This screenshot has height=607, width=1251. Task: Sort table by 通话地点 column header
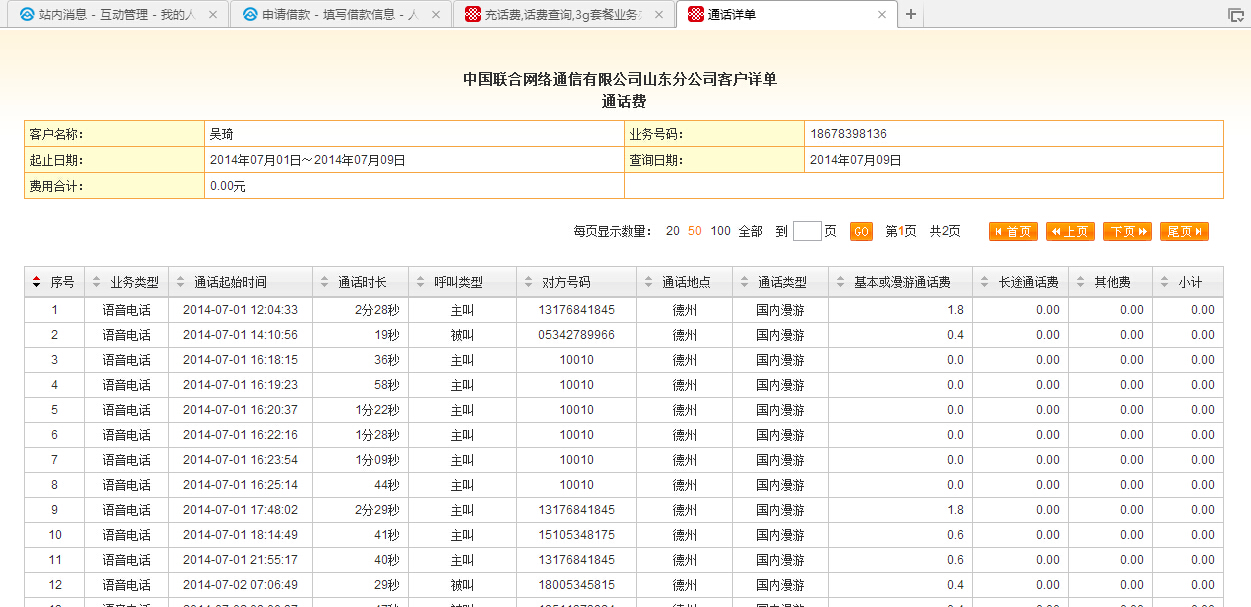coord(685,283)
